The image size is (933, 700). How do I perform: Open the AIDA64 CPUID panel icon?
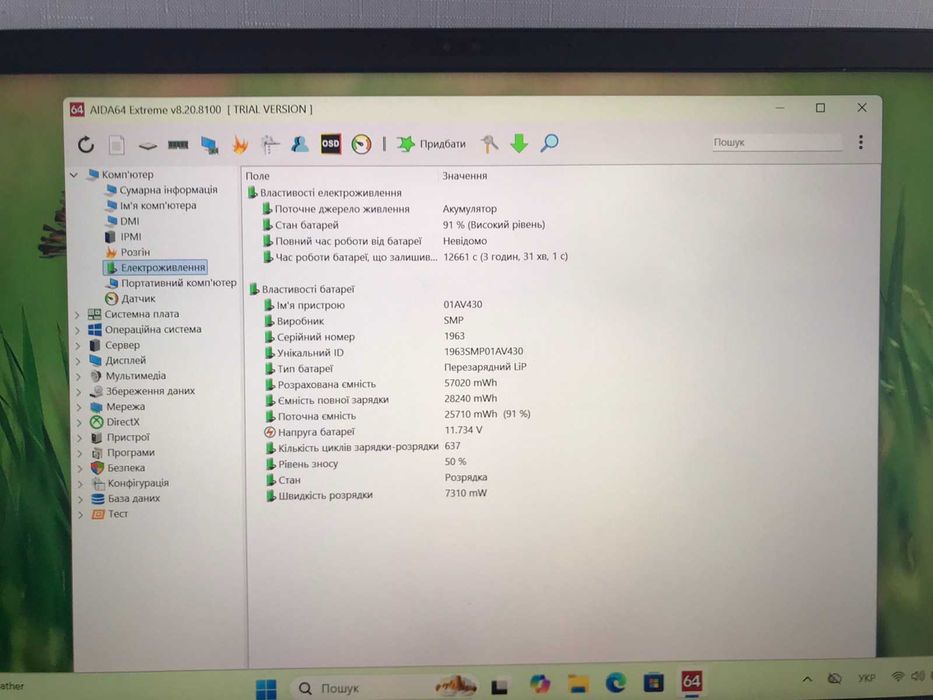(x=270, y=144)
